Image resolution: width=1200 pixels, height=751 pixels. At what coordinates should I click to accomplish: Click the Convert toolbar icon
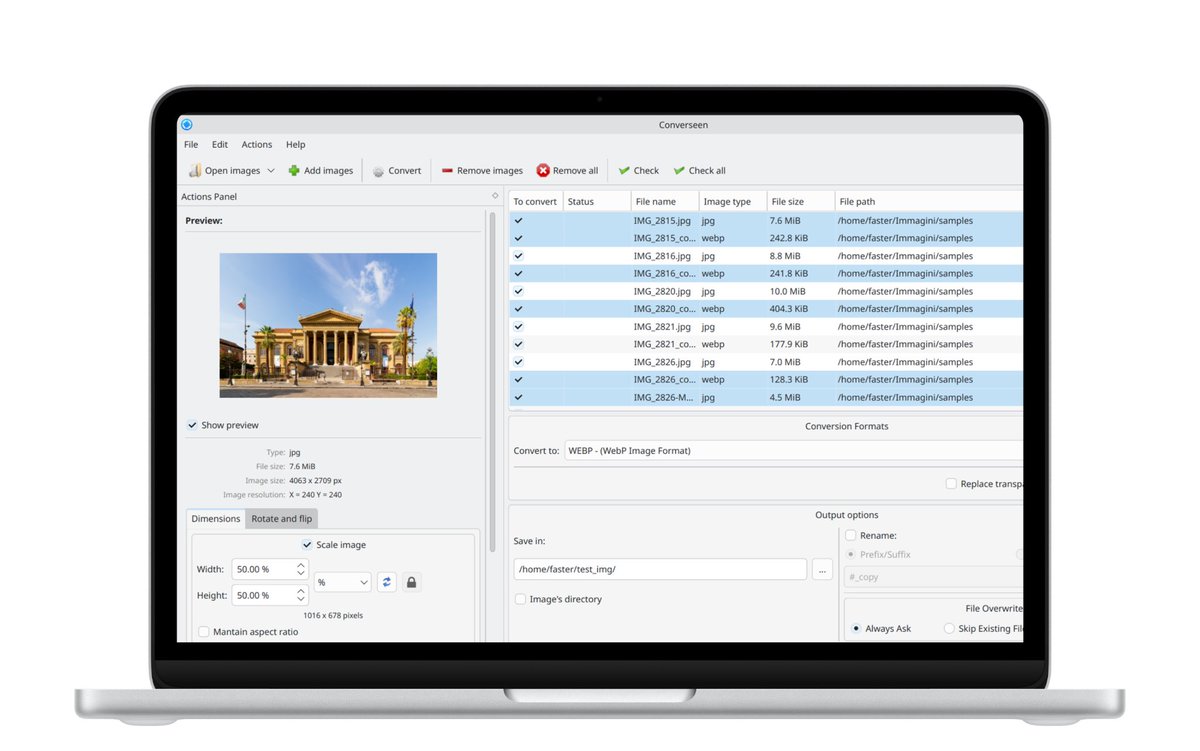click(378, 171)
